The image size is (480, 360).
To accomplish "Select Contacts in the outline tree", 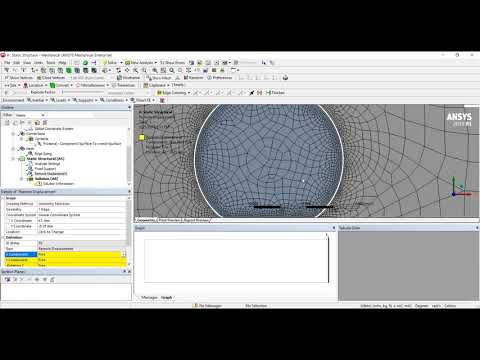I will (x=42, y=139).
